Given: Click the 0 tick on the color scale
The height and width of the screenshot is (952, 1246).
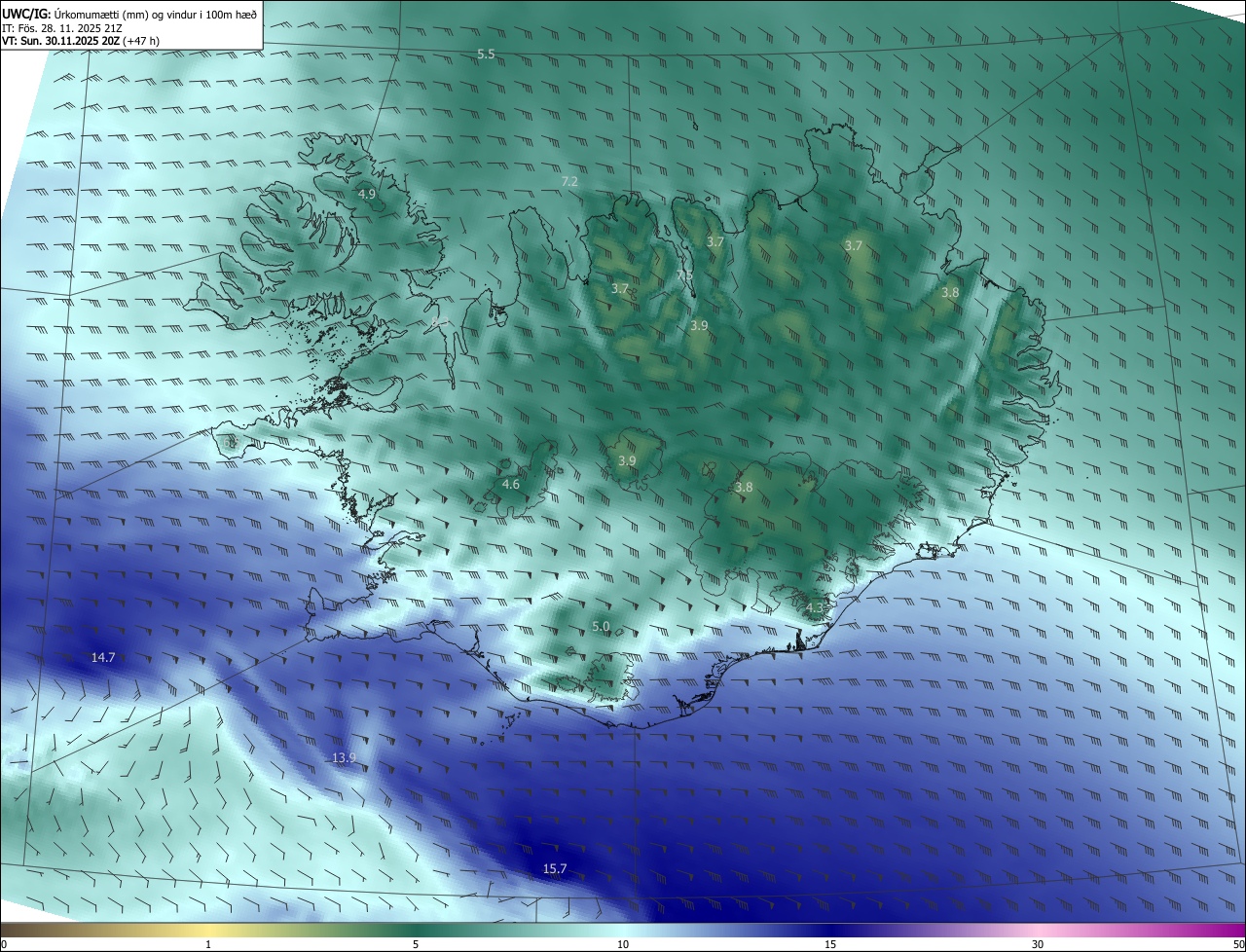Looking at the screenshot, I should (x=4, y=944).
